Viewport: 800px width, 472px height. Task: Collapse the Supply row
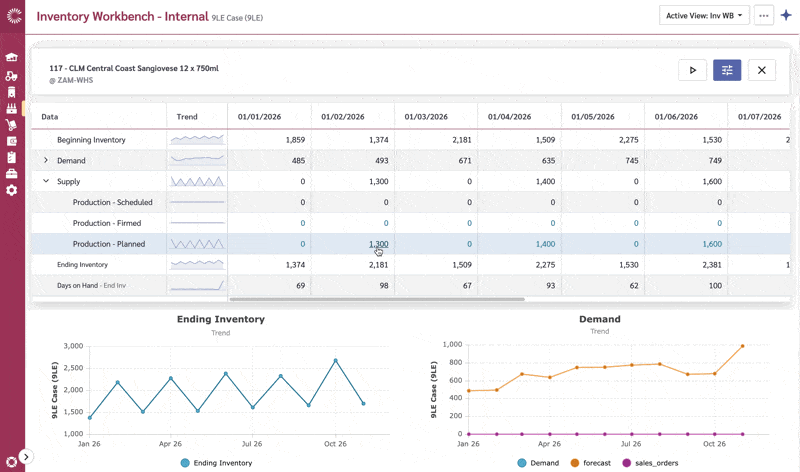click(x=45, y=182)
